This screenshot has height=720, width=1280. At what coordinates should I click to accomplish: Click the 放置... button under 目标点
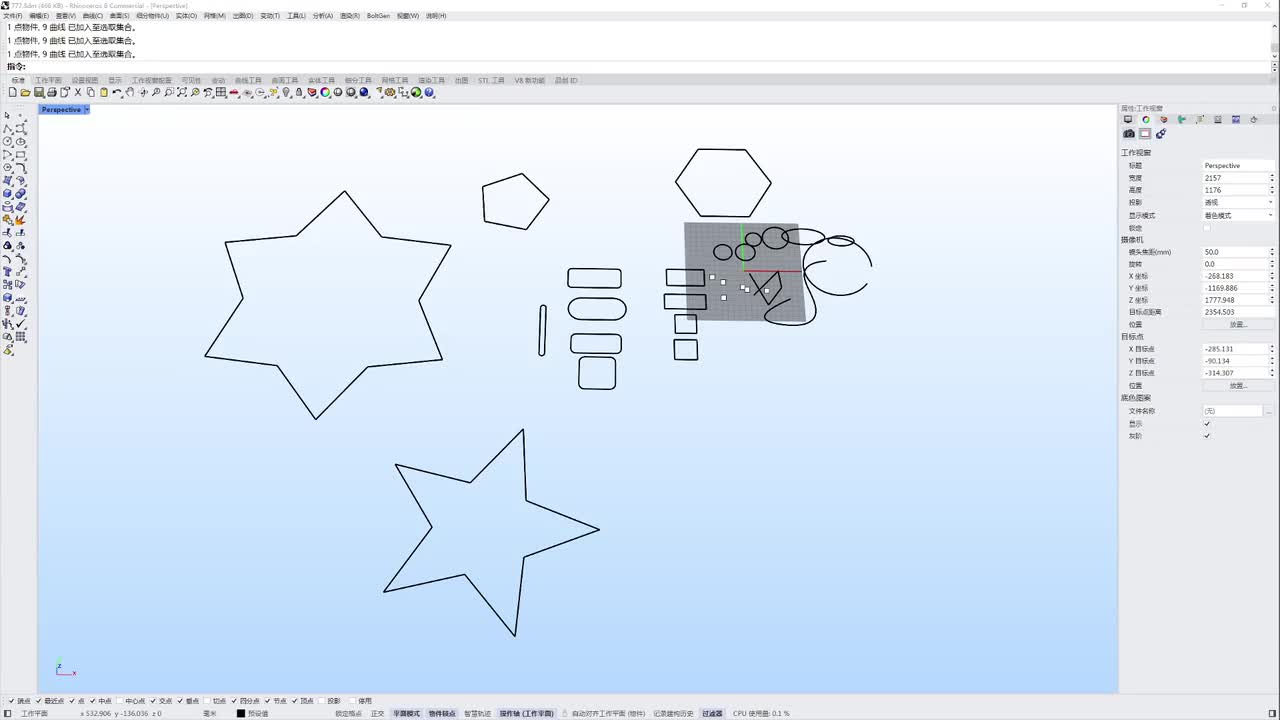[x=1238, y=385]
